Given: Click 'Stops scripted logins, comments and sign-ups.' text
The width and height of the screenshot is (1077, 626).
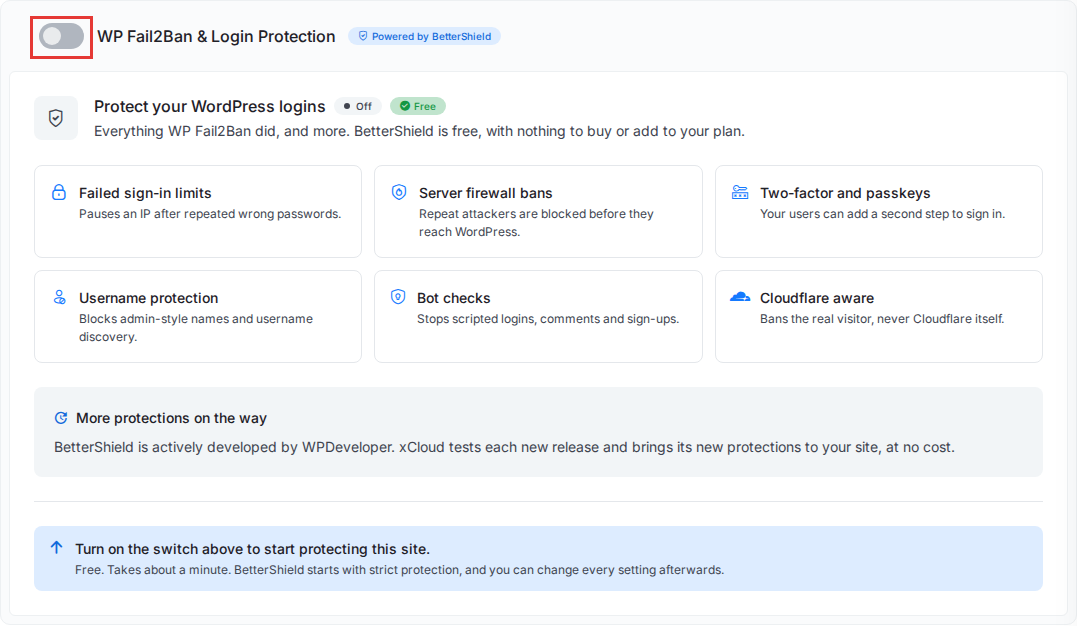Looking at the screenshot, I should [x=547, y=319].
